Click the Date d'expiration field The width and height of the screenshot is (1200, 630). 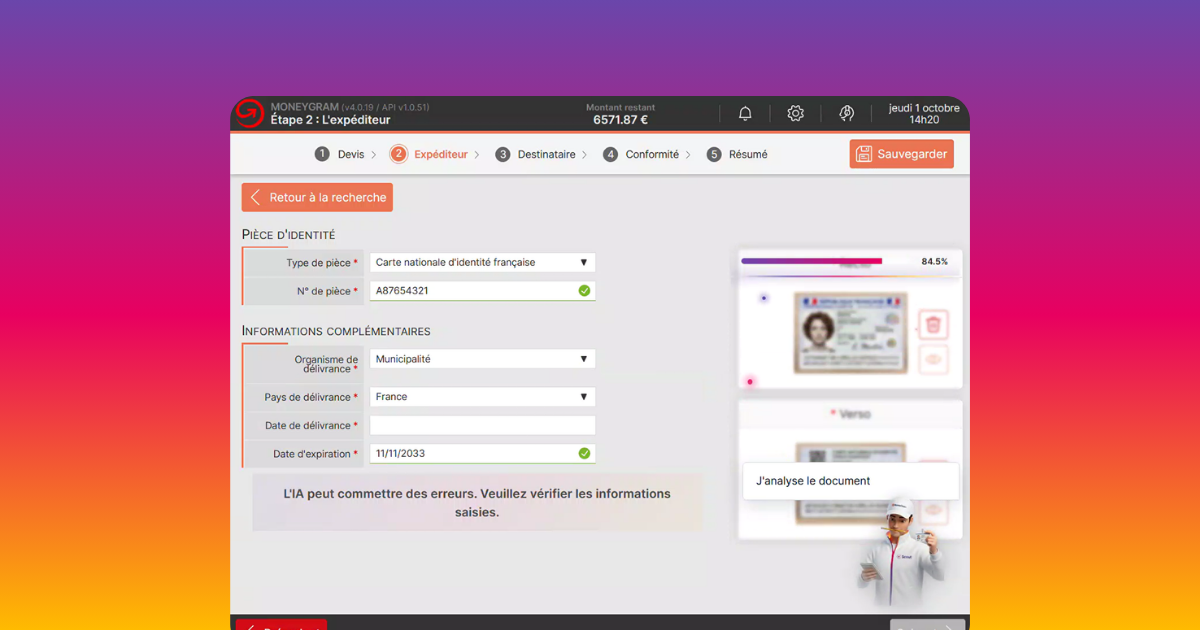(483, 453)
